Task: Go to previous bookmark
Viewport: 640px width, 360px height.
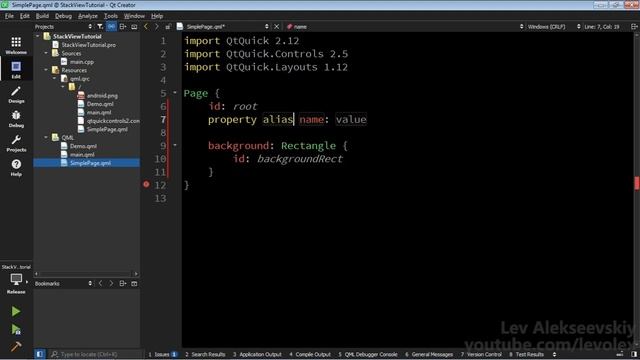Action: coord(100,283)
